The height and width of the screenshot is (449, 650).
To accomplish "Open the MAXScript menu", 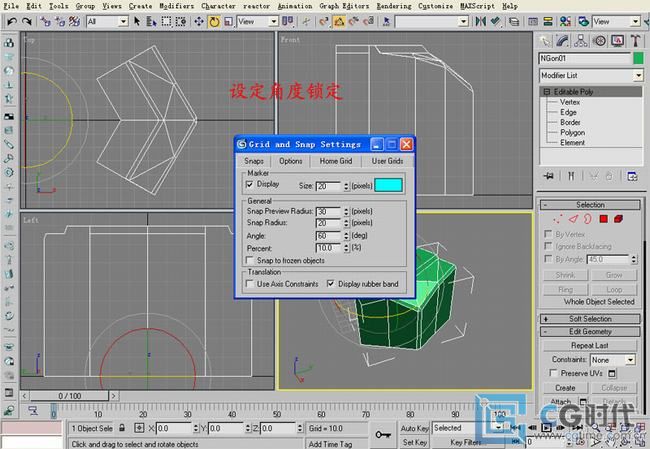I will point(477,6).
